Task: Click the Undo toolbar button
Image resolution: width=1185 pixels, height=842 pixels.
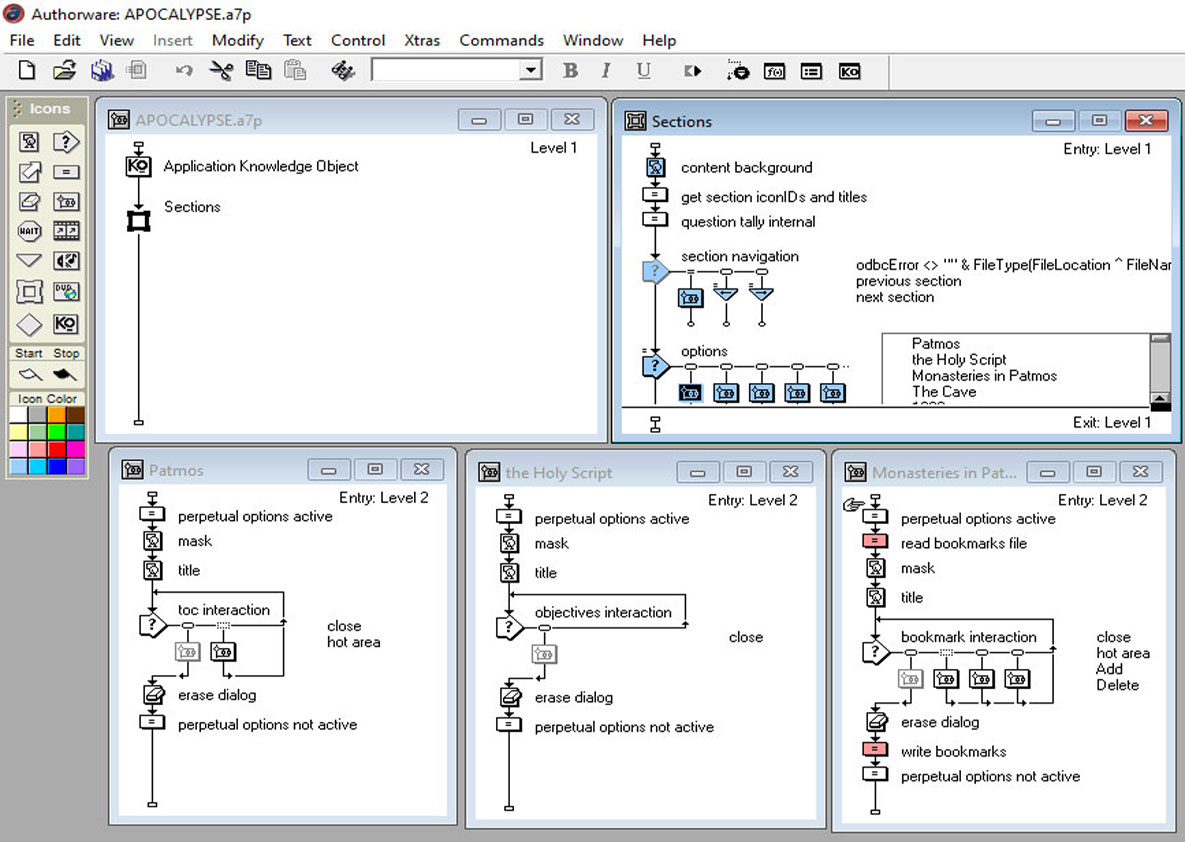Action: tap(184, 71)
